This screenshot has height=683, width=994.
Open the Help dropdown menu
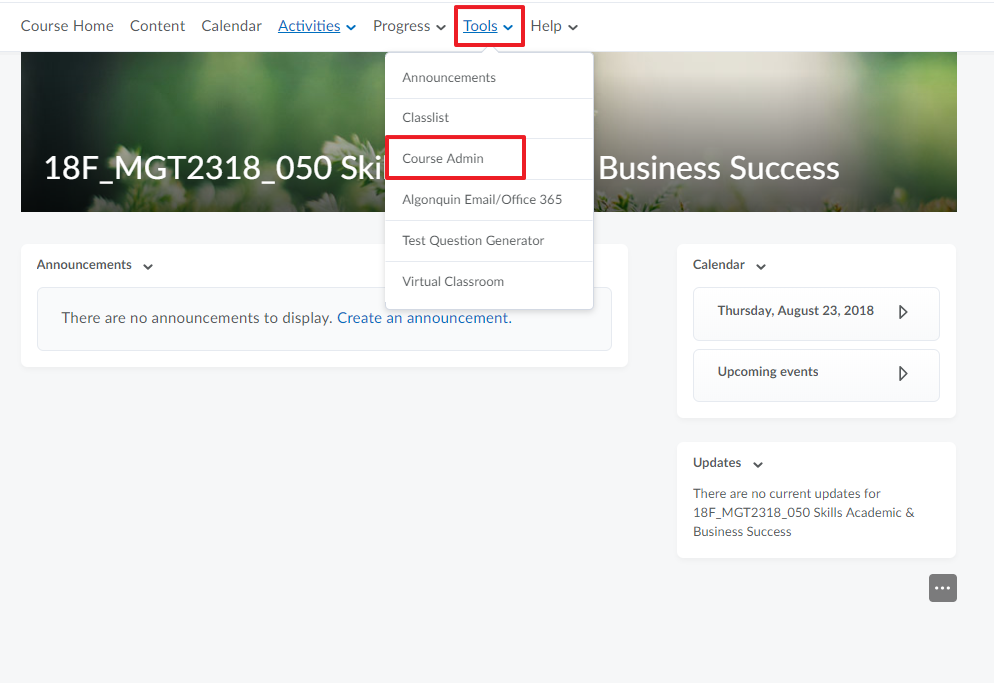[554, 26]
